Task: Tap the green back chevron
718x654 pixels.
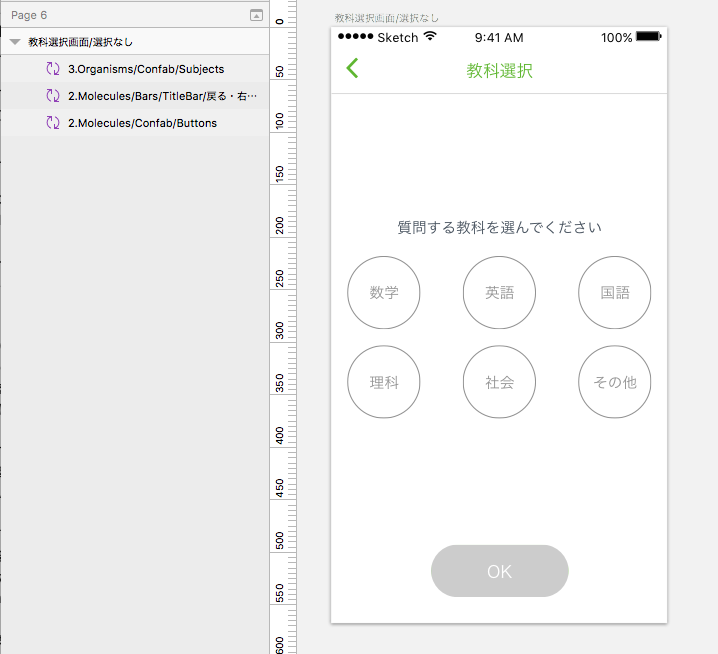Action: pos(352,68)
